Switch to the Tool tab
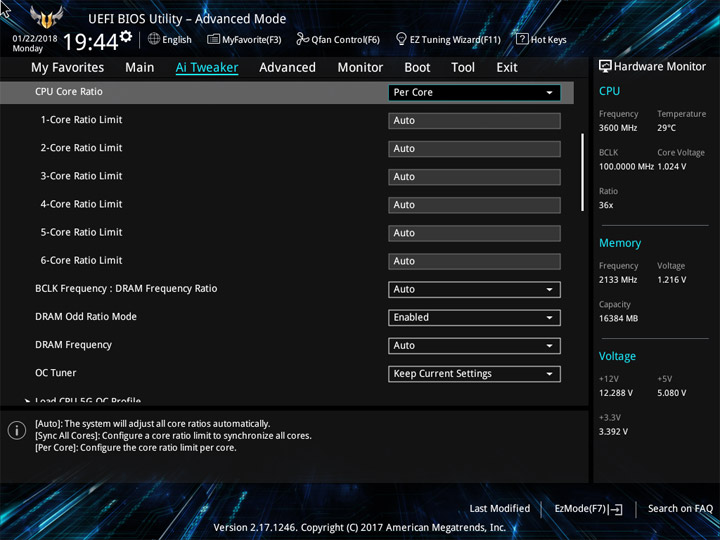 point(463,68)
